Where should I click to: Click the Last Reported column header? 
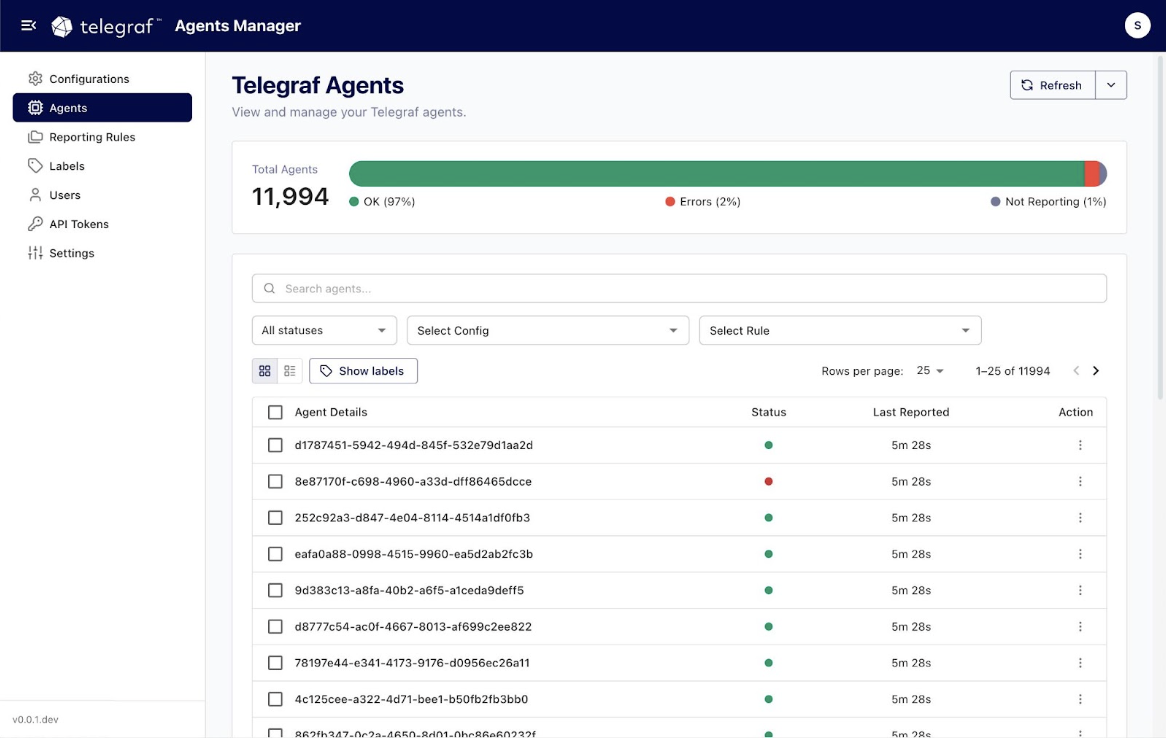(x=911, y=412)
